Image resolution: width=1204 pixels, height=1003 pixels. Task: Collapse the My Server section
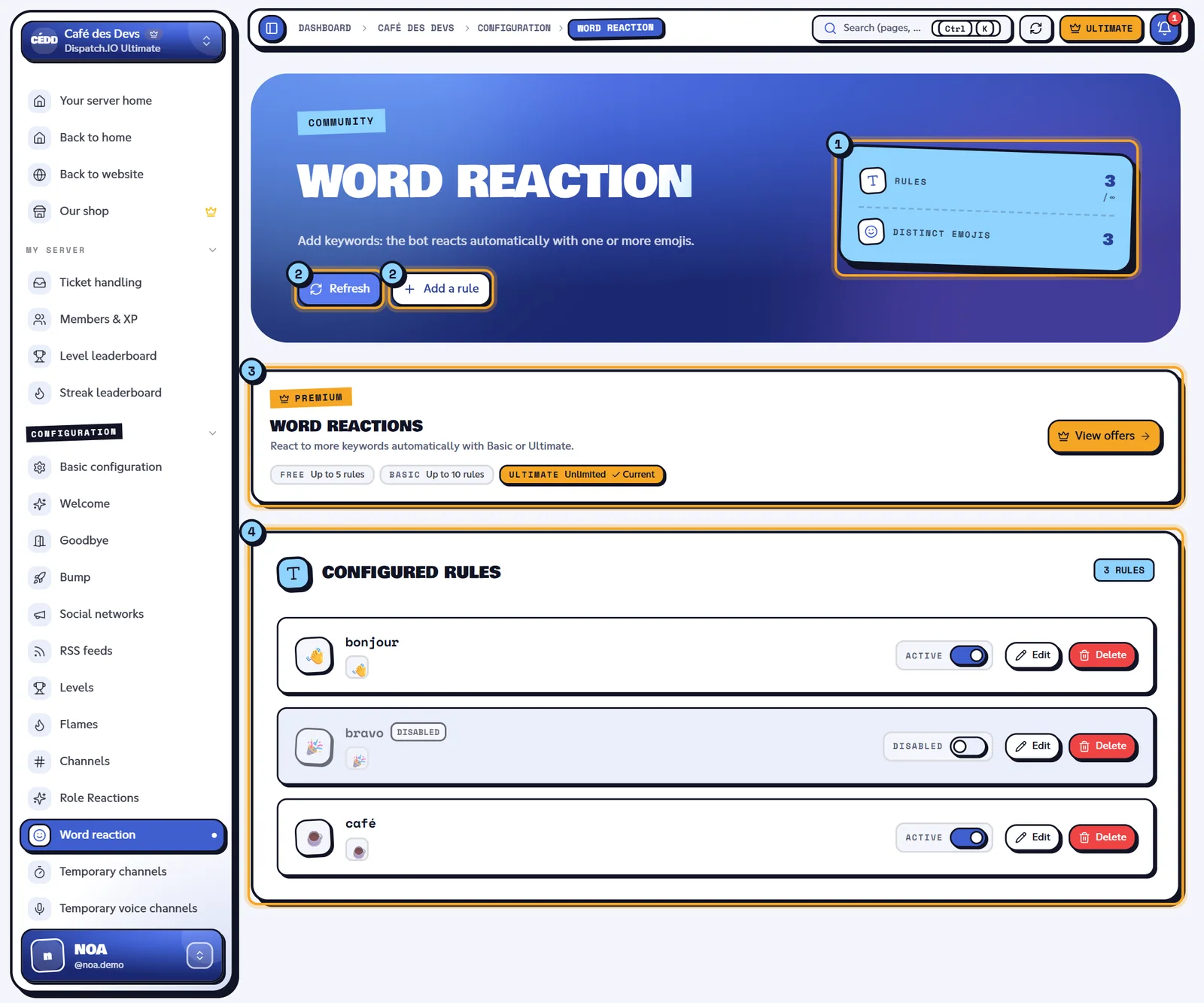pos(212,250)
